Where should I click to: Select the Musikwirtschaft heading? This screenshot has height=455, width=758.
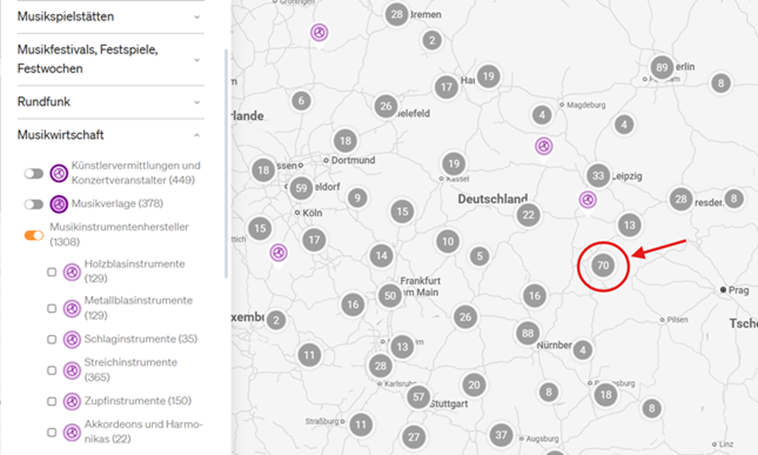point(60,135)
